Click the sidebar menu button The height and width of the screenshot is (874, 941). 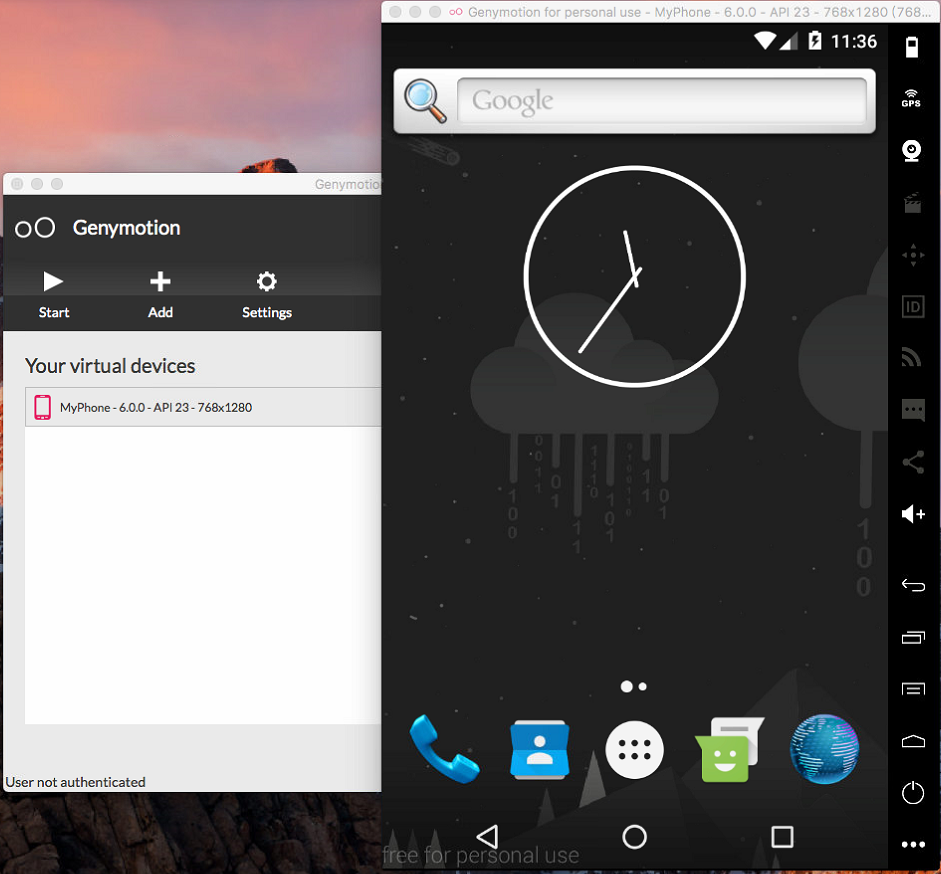(913, 689)
